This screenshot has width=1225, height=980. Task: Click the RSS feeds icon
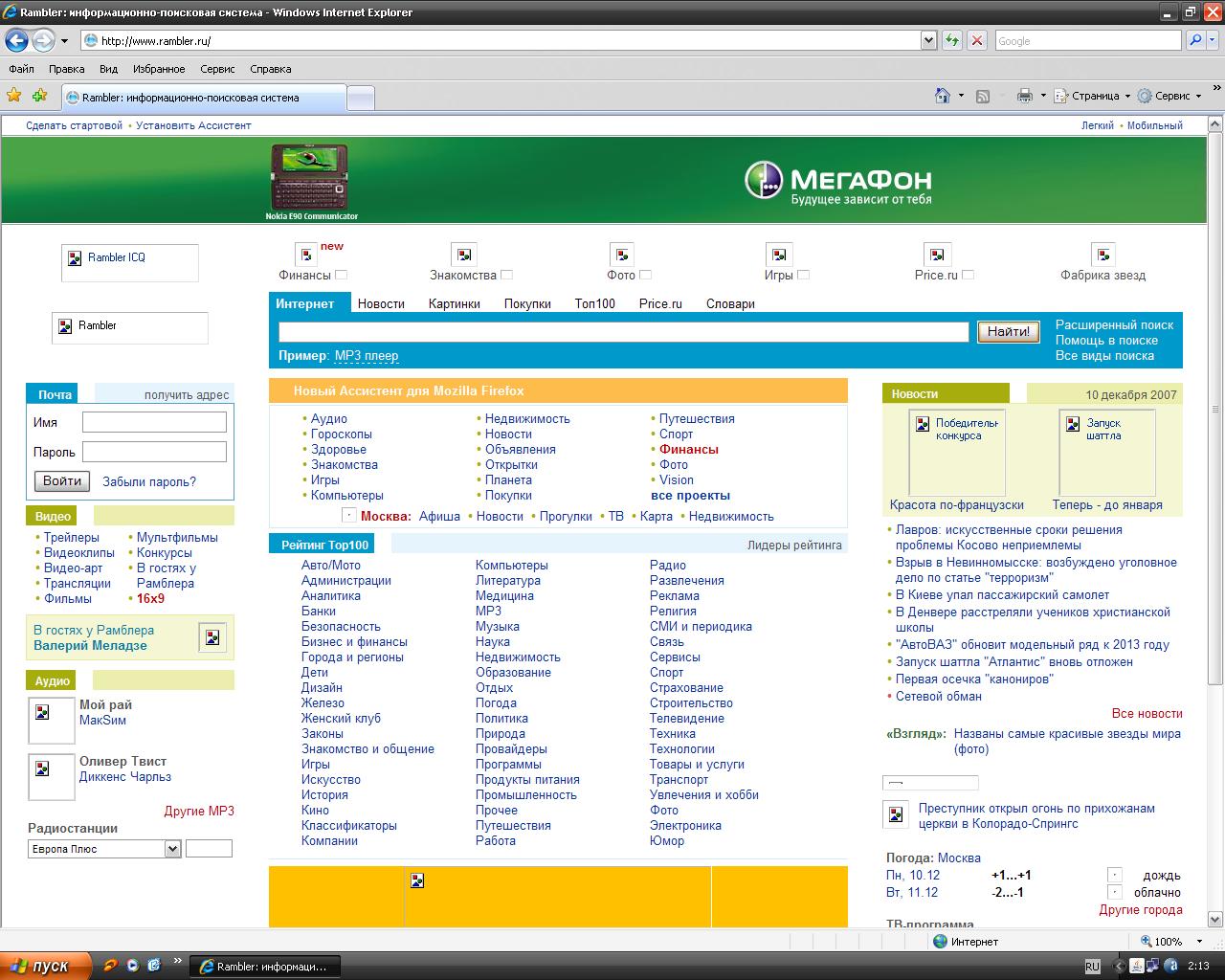tap(983, 96)
